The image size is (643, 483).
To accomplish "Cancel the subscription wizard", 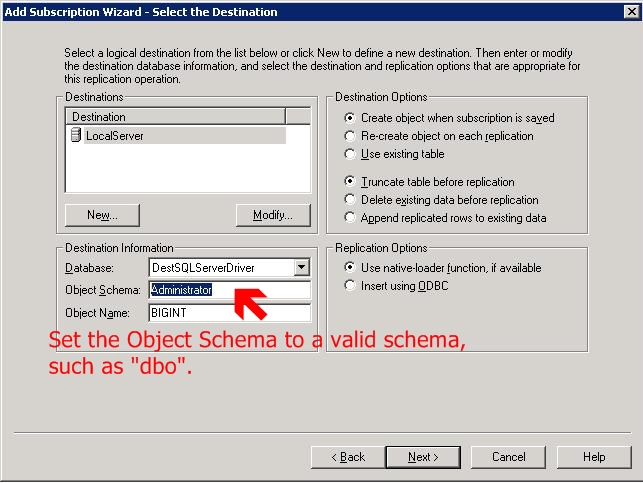I will (508, 457).
